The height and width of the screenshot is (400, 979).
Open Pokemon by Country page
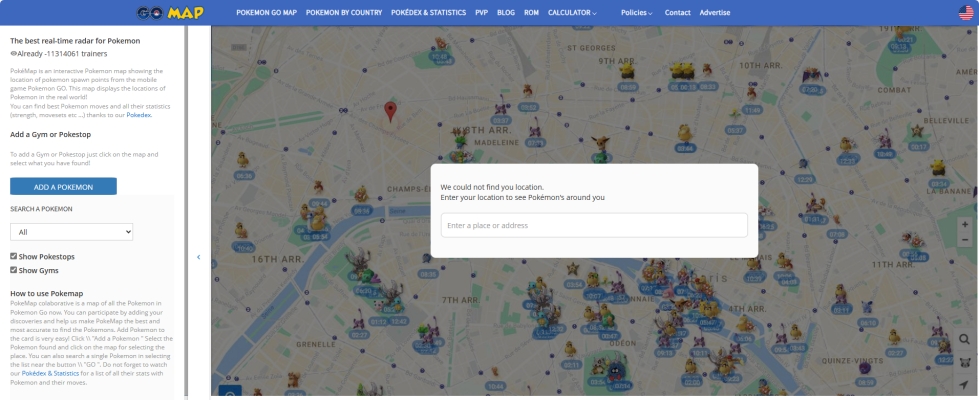[x=344, y=12]
